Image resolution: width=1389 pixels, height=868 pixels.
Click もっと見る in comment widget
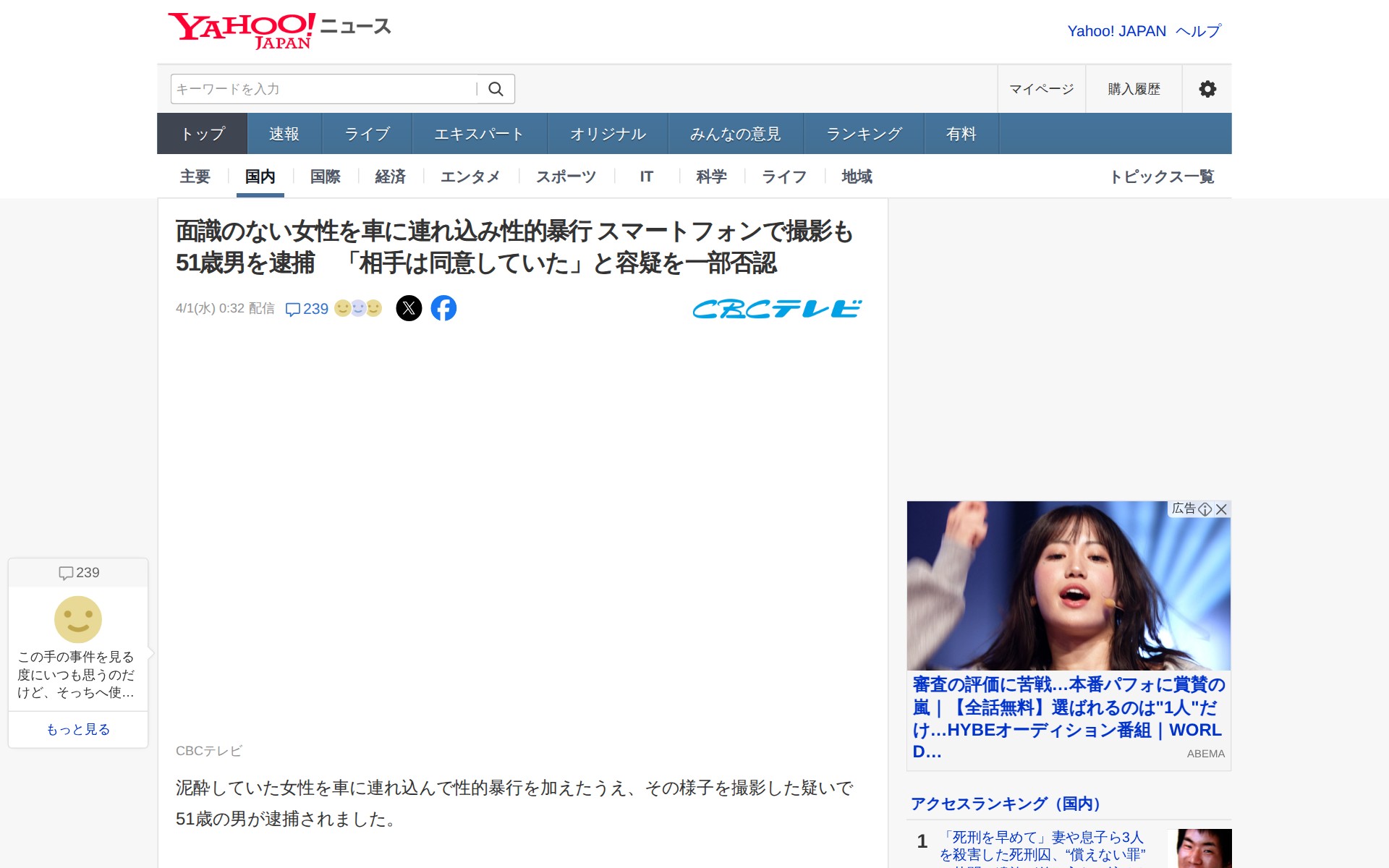tap(78, 729)
